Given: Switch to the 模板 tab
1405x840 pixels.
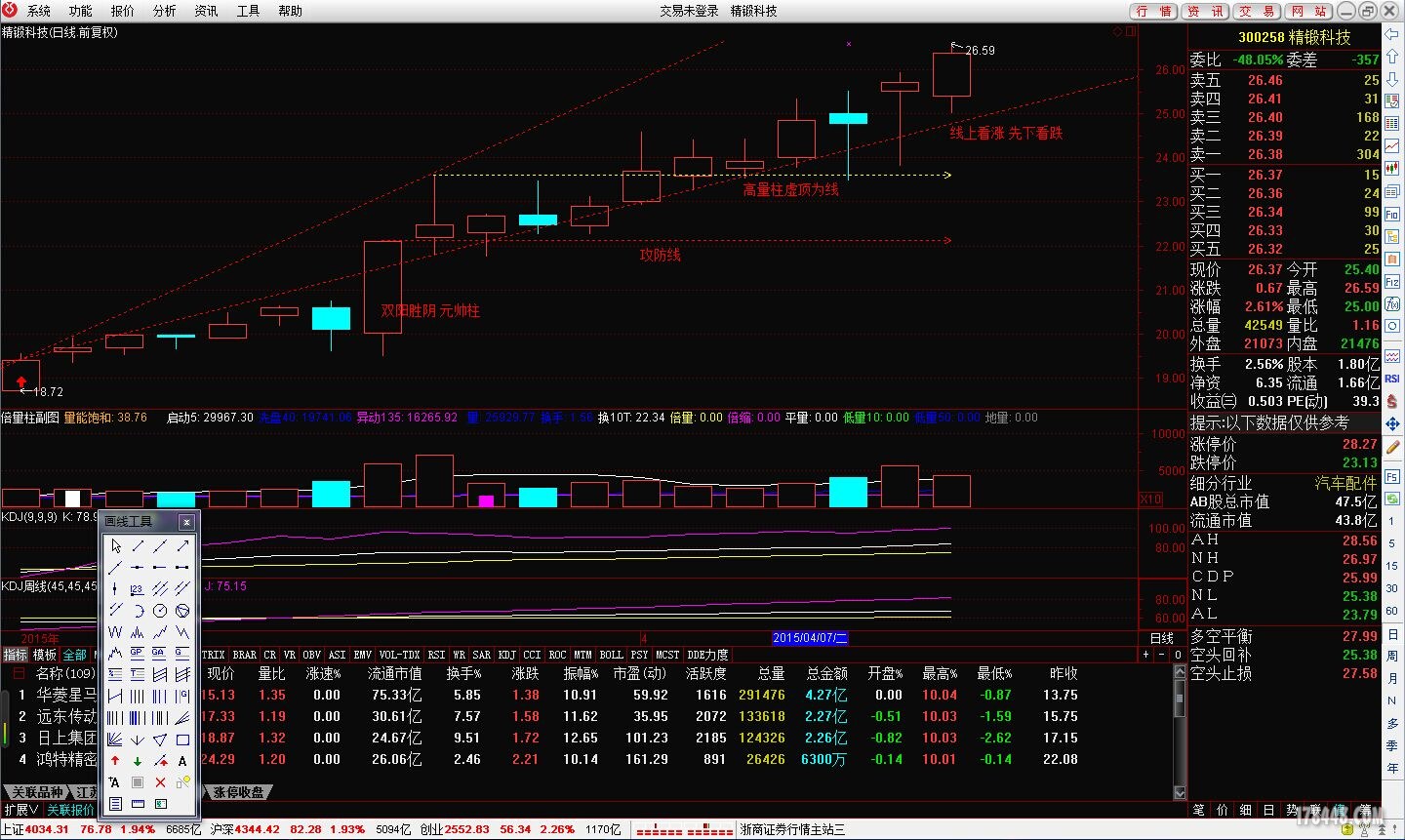Looking at the screenshot, I should point(45,655).
